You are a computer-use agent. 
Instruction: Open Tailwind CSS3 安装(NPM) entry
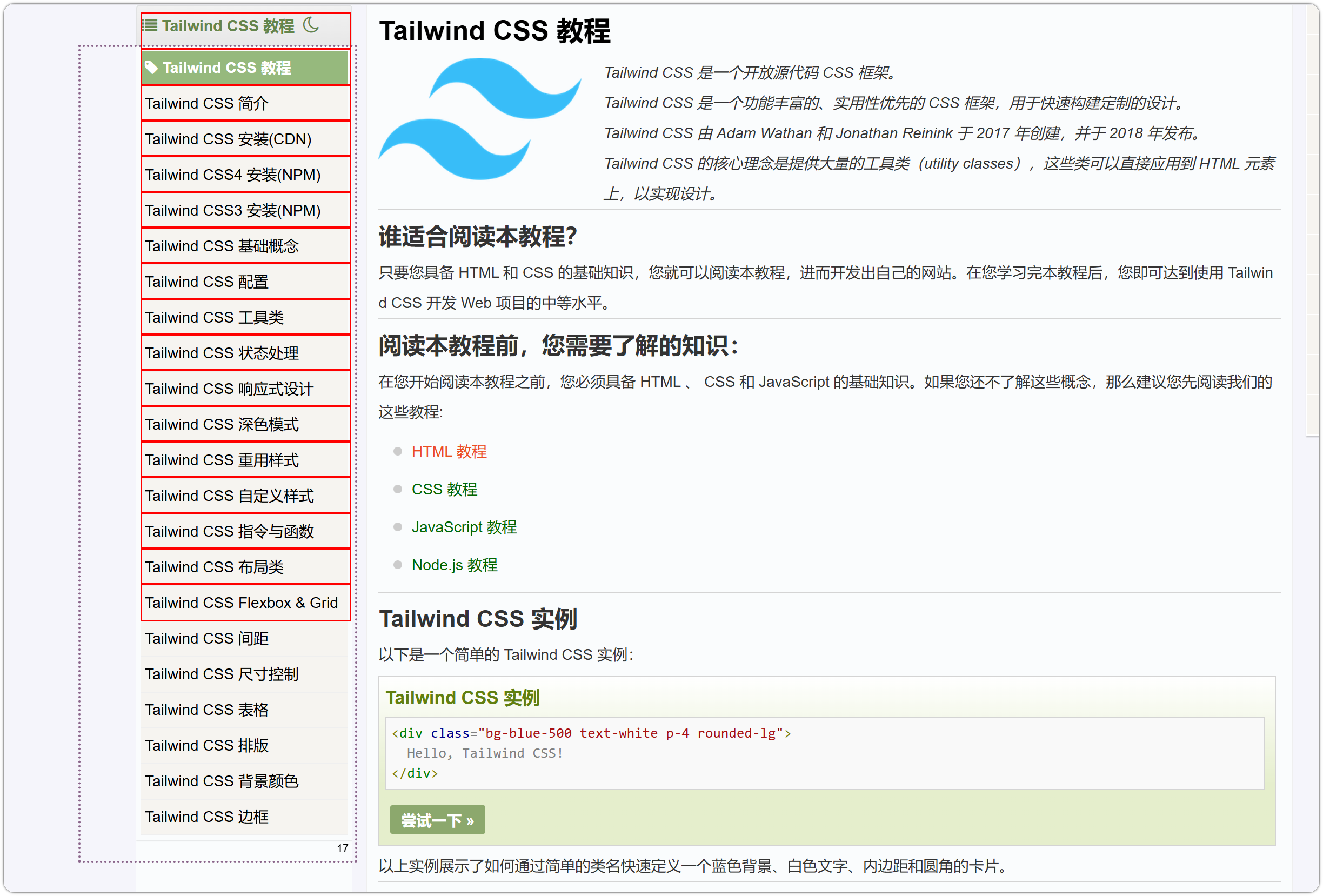245,211
